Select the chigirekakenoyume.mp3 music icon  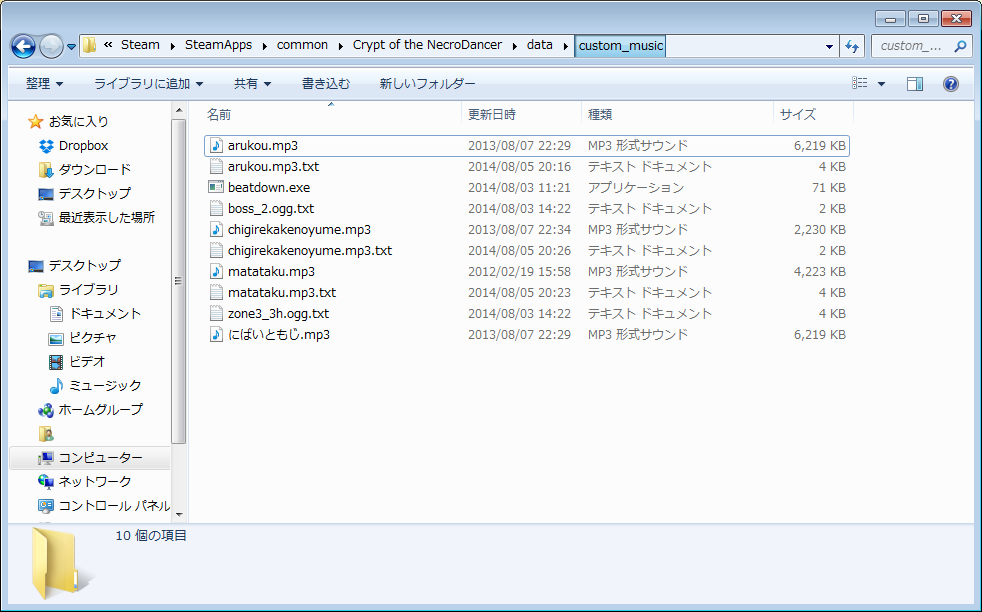216,229
